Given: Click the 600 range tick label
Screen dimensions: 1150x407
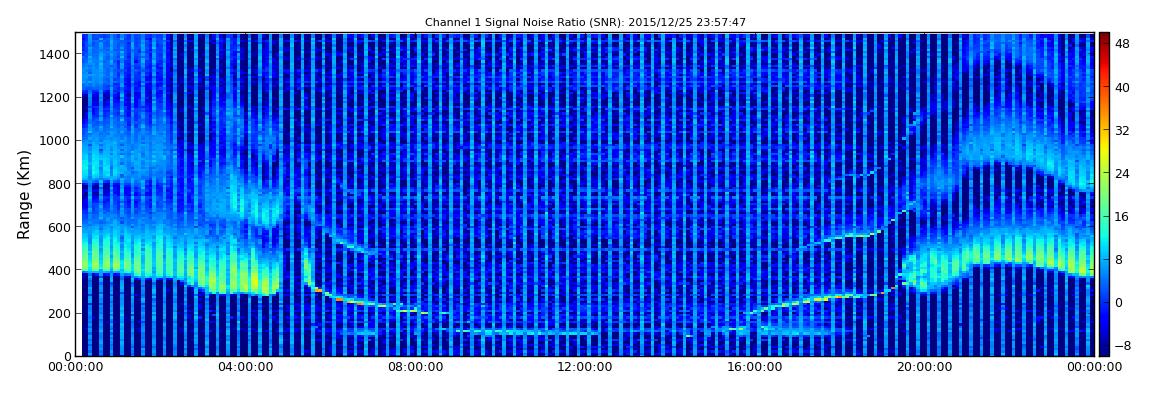Looking at the screenshot, I should [60, 227].
